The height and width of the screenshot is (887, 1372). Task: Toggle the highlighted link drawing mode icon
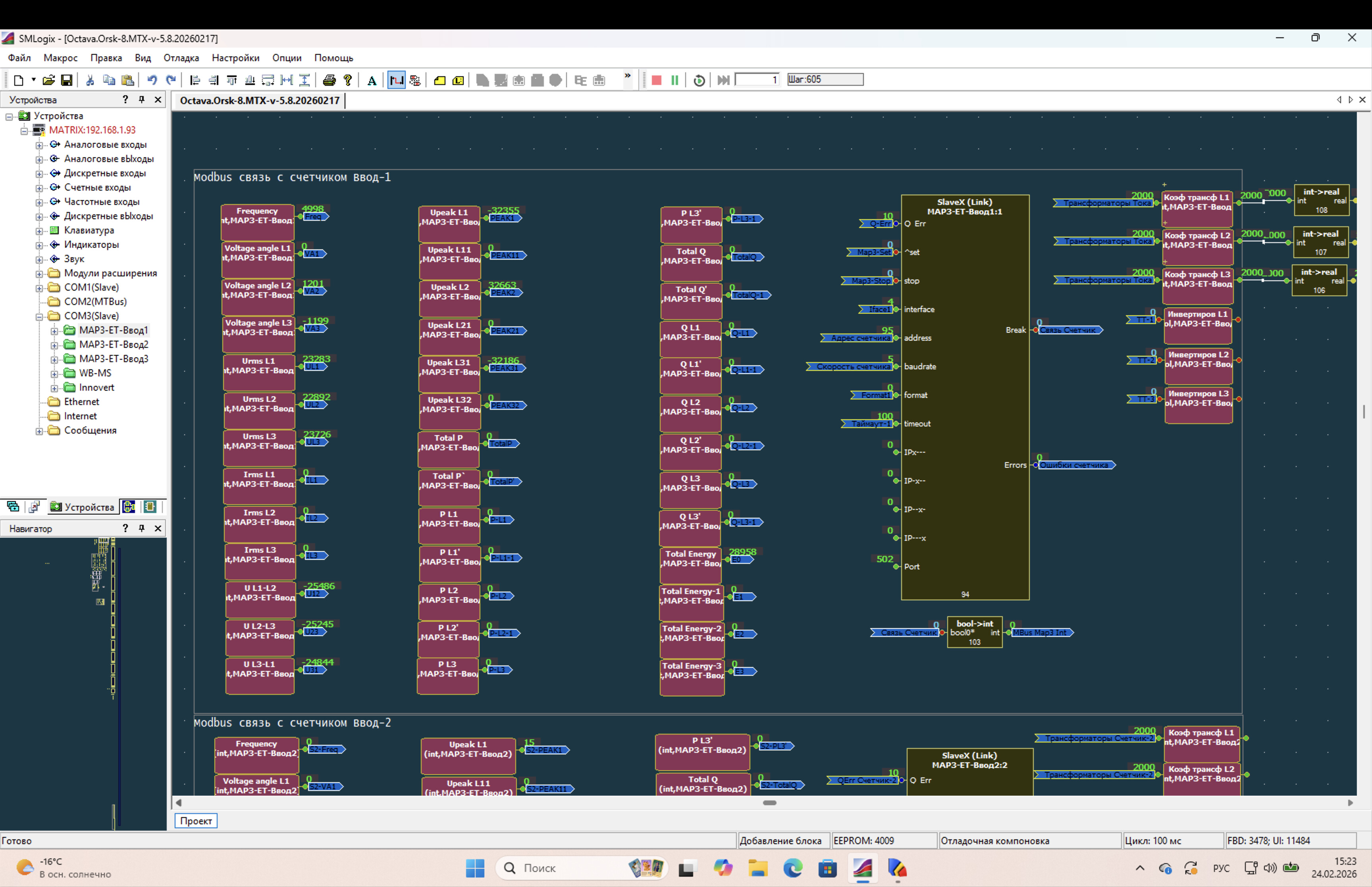[396, 80]
